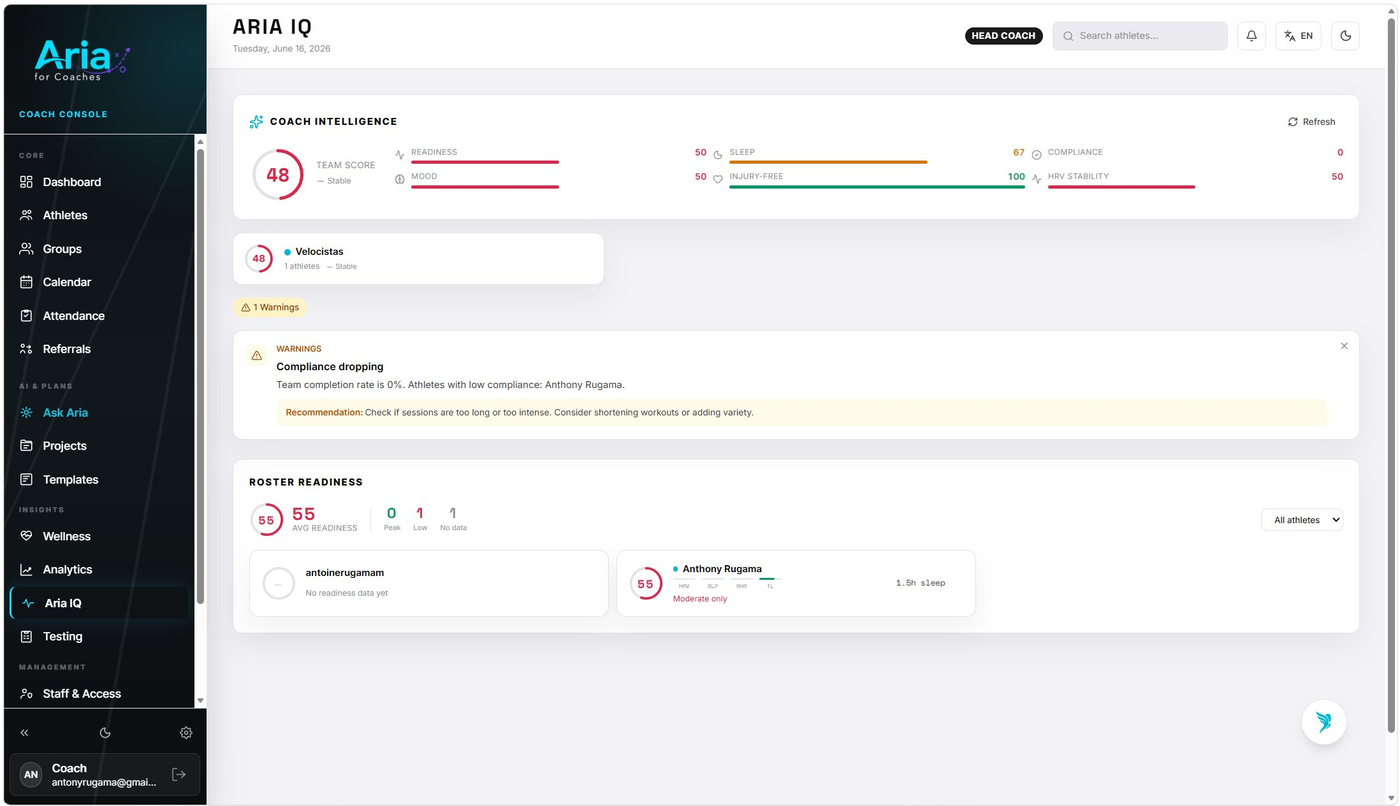
Task: Dismiss the Compliance dropping warning
Action: [x=1344, y=346]
